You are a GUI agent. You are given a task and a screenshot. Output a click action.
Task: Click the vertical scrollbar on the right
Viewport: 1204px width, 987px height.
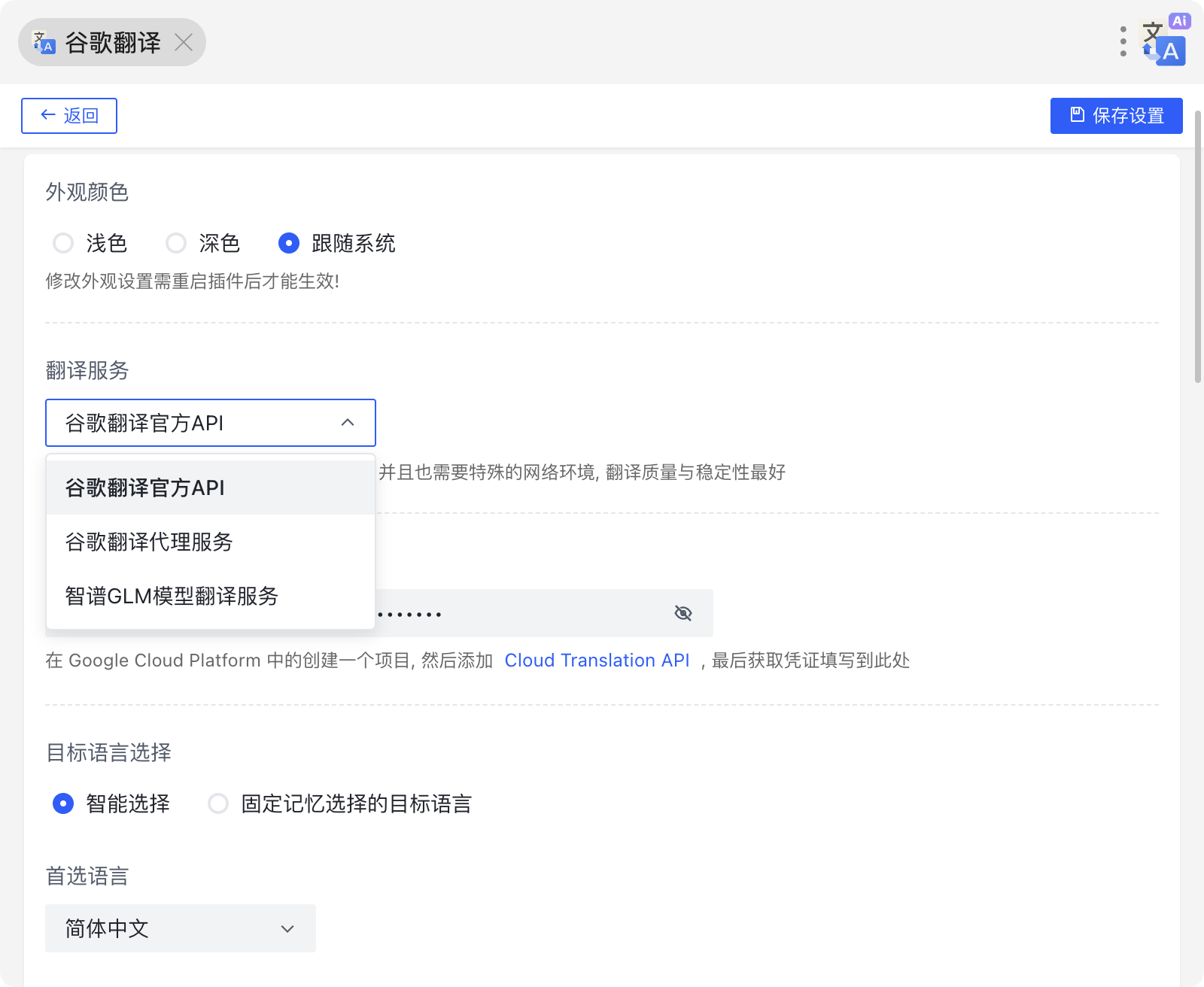1198,247
